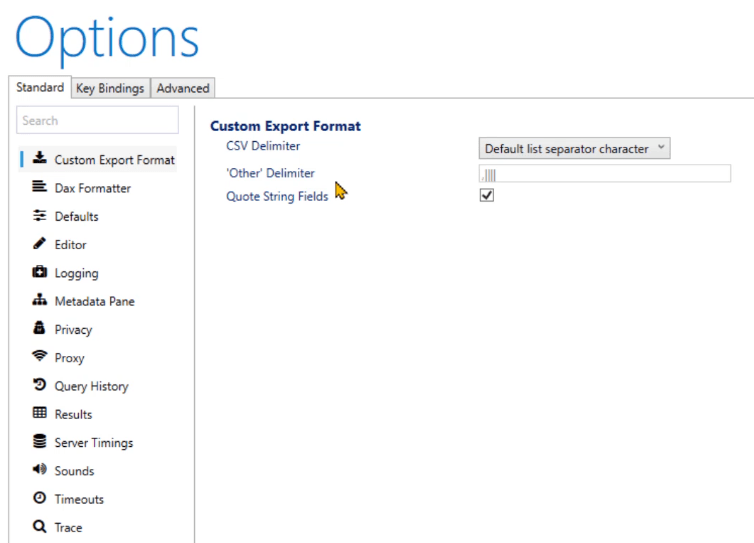Click the dropdown arrow on Default list separator
The height and width of the screenshot is (543, 754).
[x=661, y=147]
